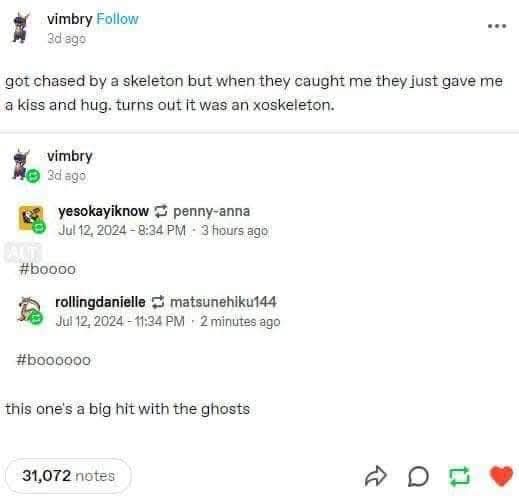Click the #boooo hashtag
This screenshot has height=496, width=519.
[47, 269]
